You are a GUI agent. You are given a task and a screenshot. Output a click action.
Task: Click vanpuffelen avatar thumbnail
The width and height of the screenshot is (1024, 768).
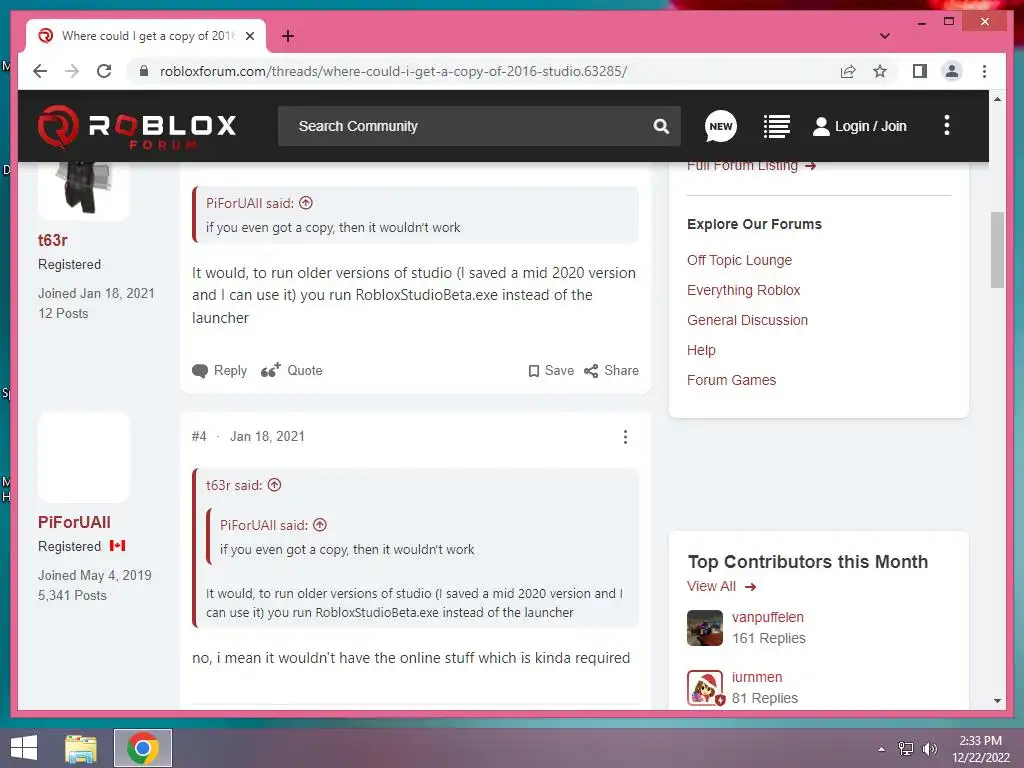pos(705,628)
